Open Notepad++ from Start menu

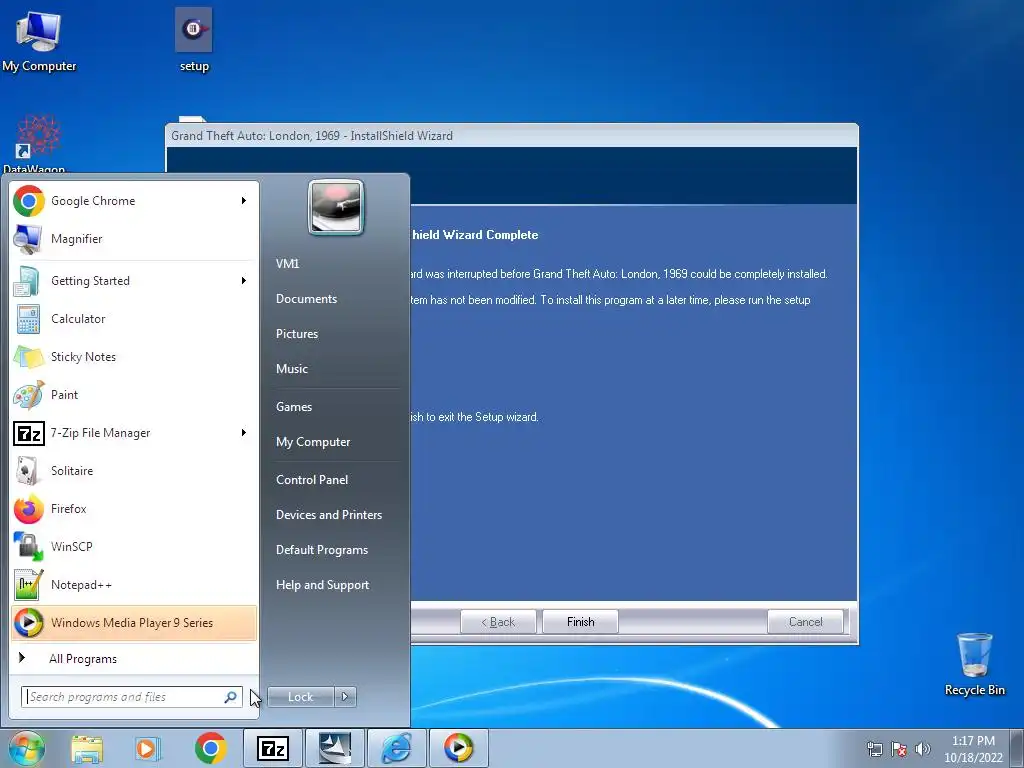(x=134, y=584)
